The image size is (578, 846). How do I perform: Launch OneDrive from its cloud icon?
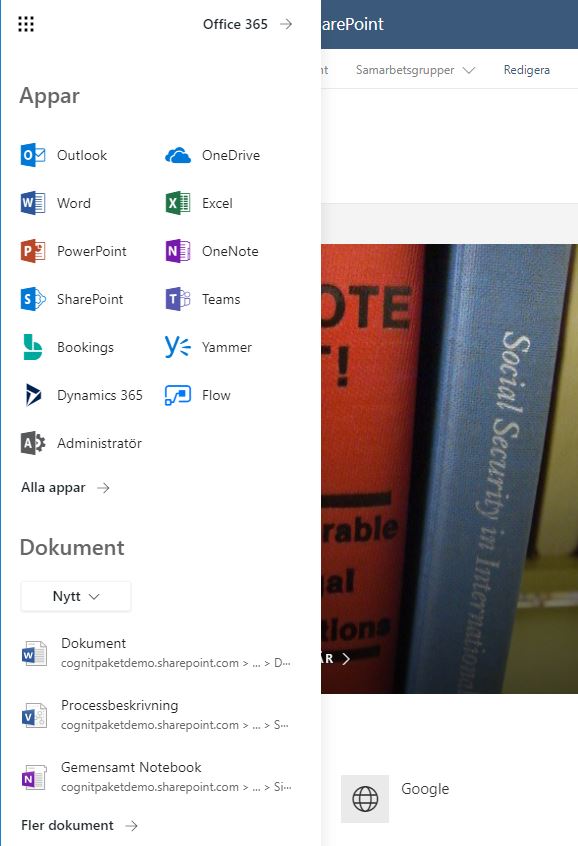(178, 155)
